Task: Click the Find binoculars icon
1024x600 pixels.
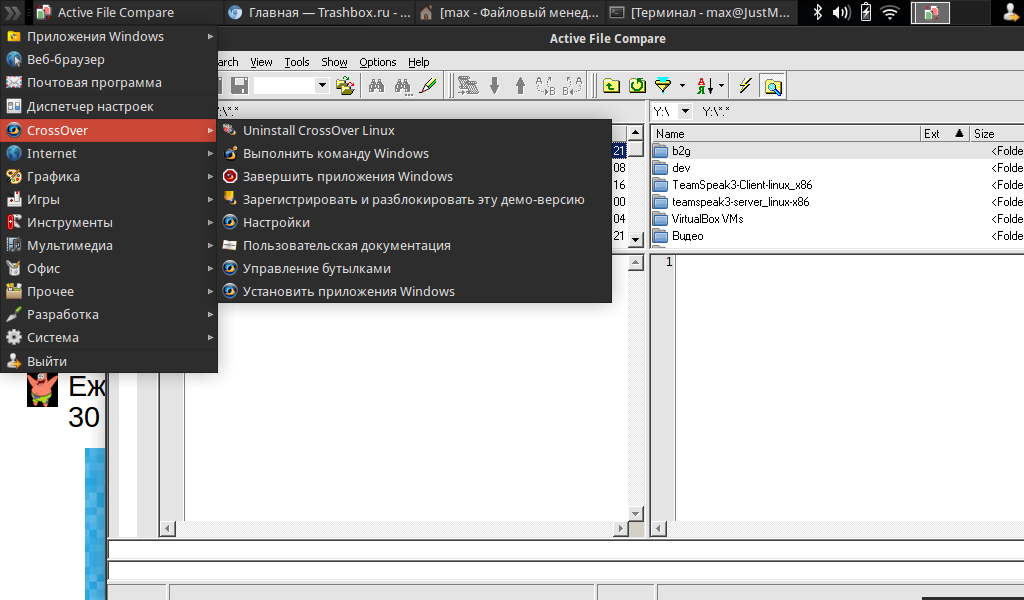Action: point(376,86)
